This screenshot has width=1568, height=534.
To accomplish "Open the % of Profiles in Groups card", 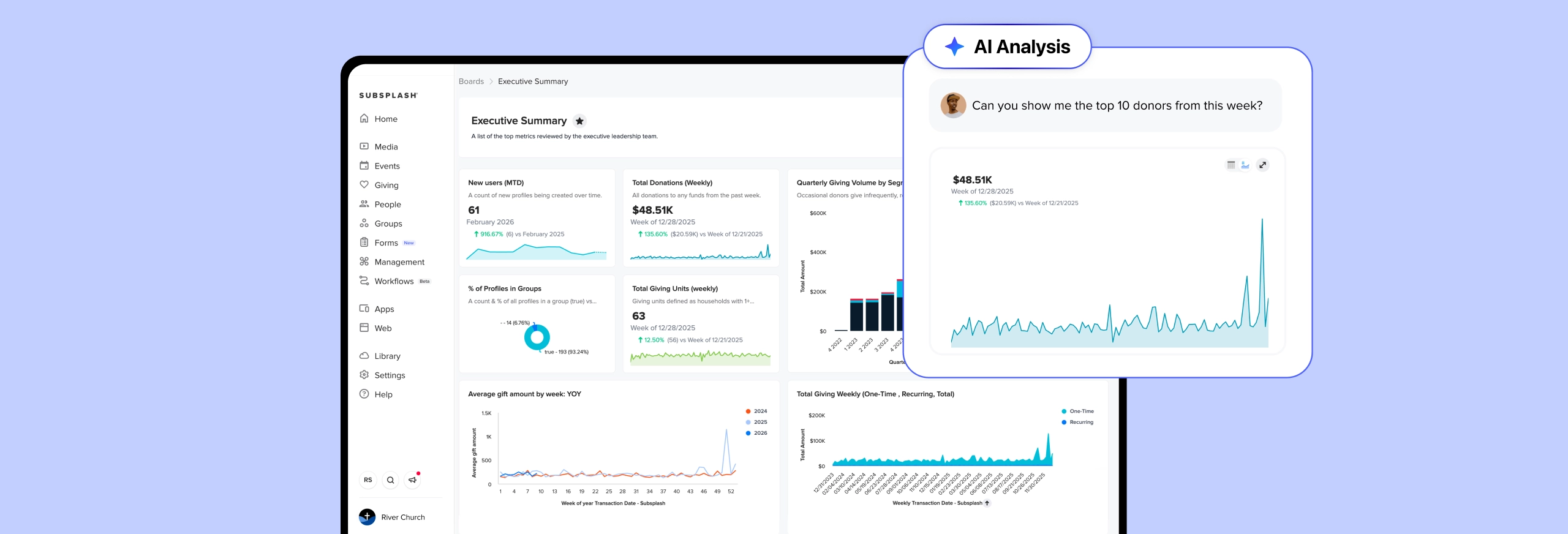I will [x=537, y=323].
